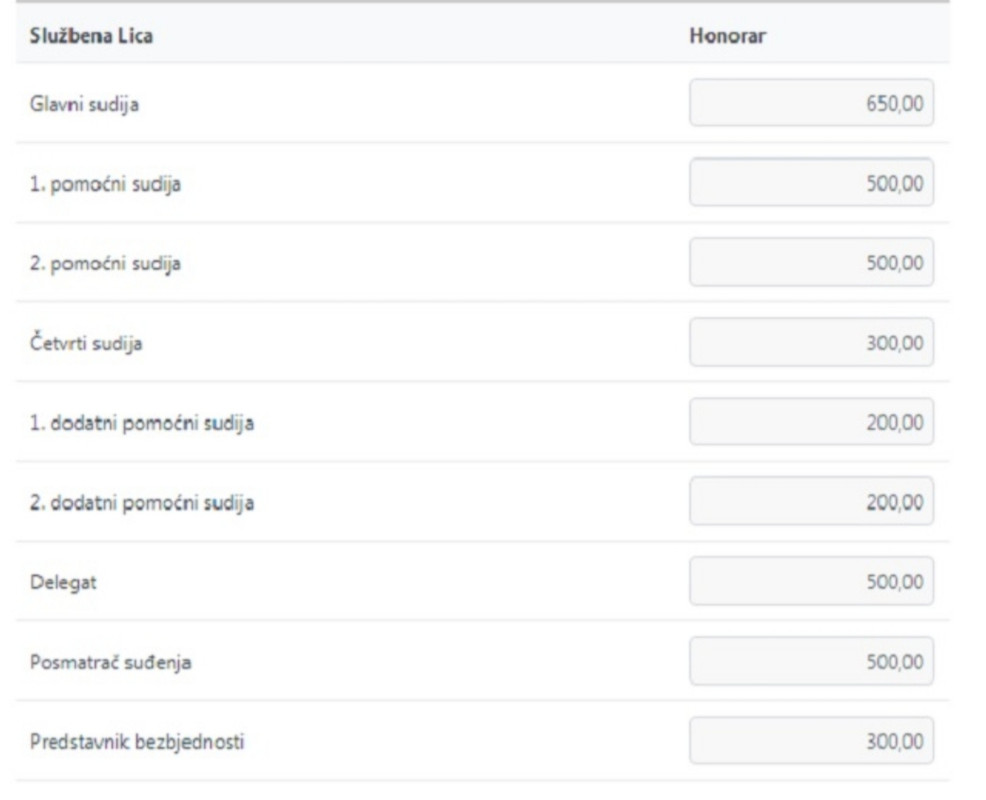Click the Predstavnik bezbjednosti label

(x=137, y=742)
